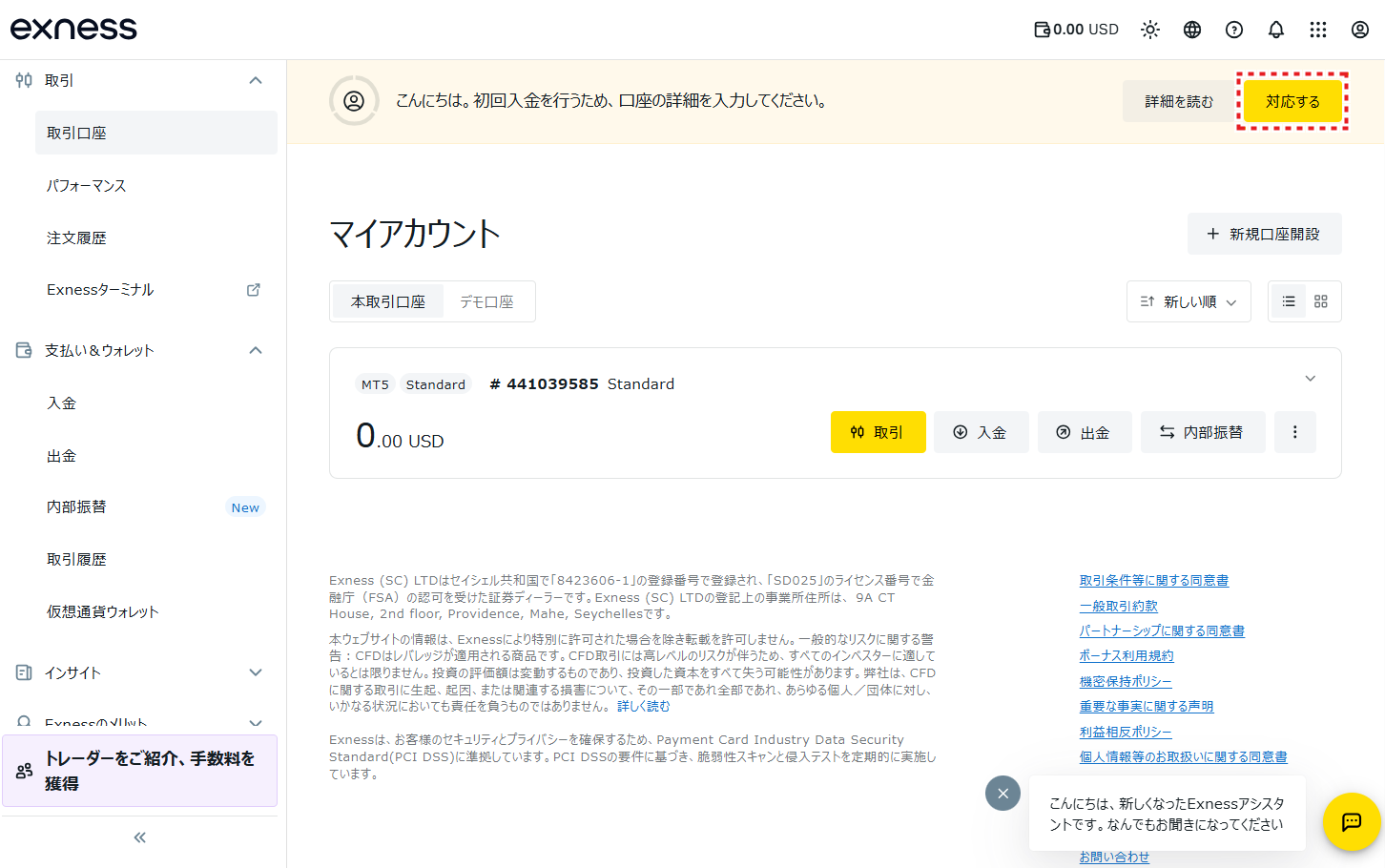The width and height of the screenshot is (1385, 868).
Task: Open external link icon beside Exnessターミナル
Action: 254,289
